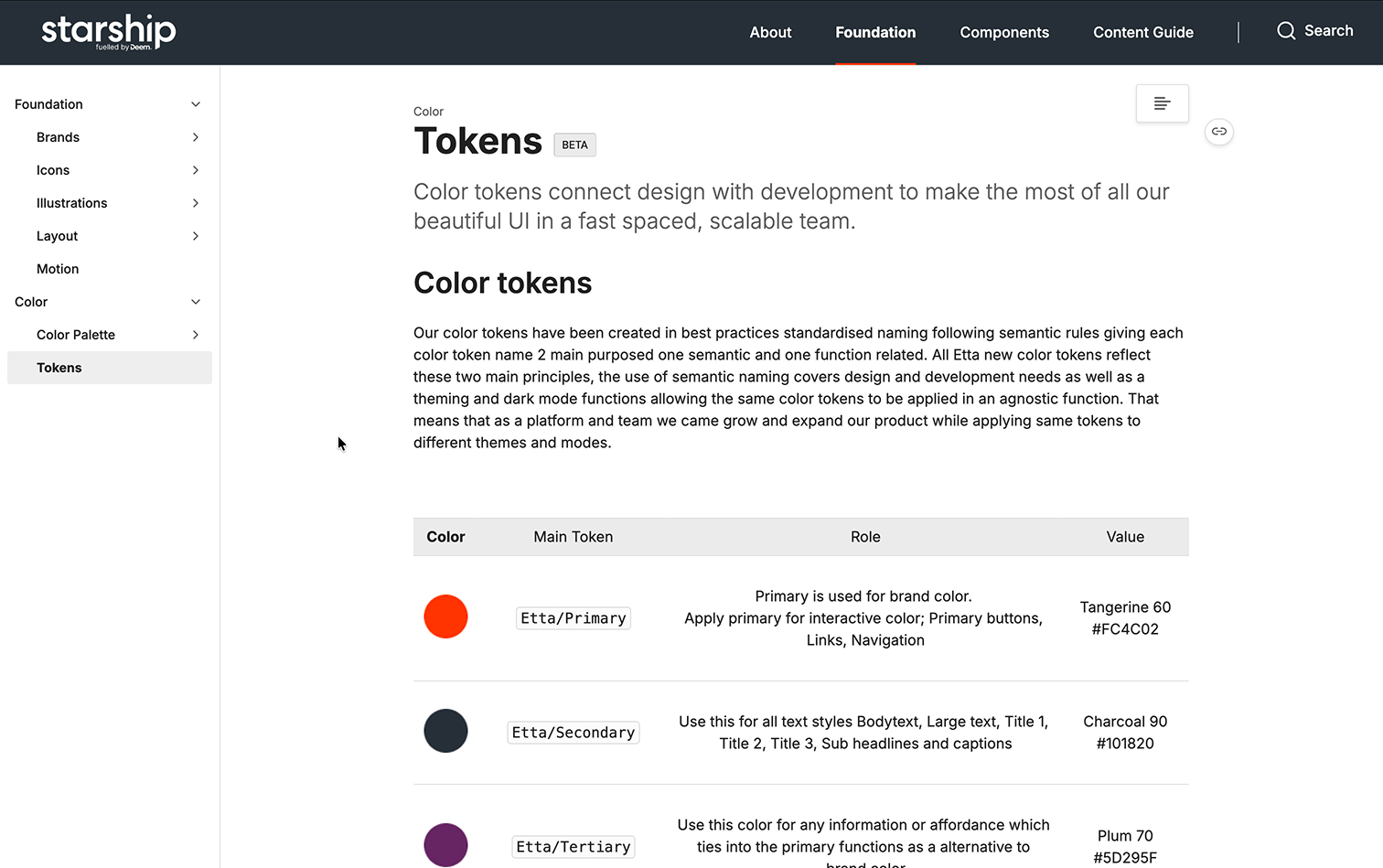
Task: Click the Color tokens heading
Action: click(x=502, y=283)
